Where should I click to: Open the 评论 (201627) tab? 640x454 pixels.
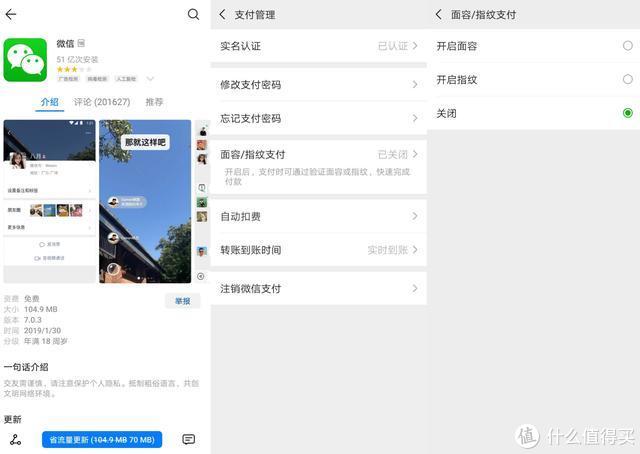click(102, 102)
